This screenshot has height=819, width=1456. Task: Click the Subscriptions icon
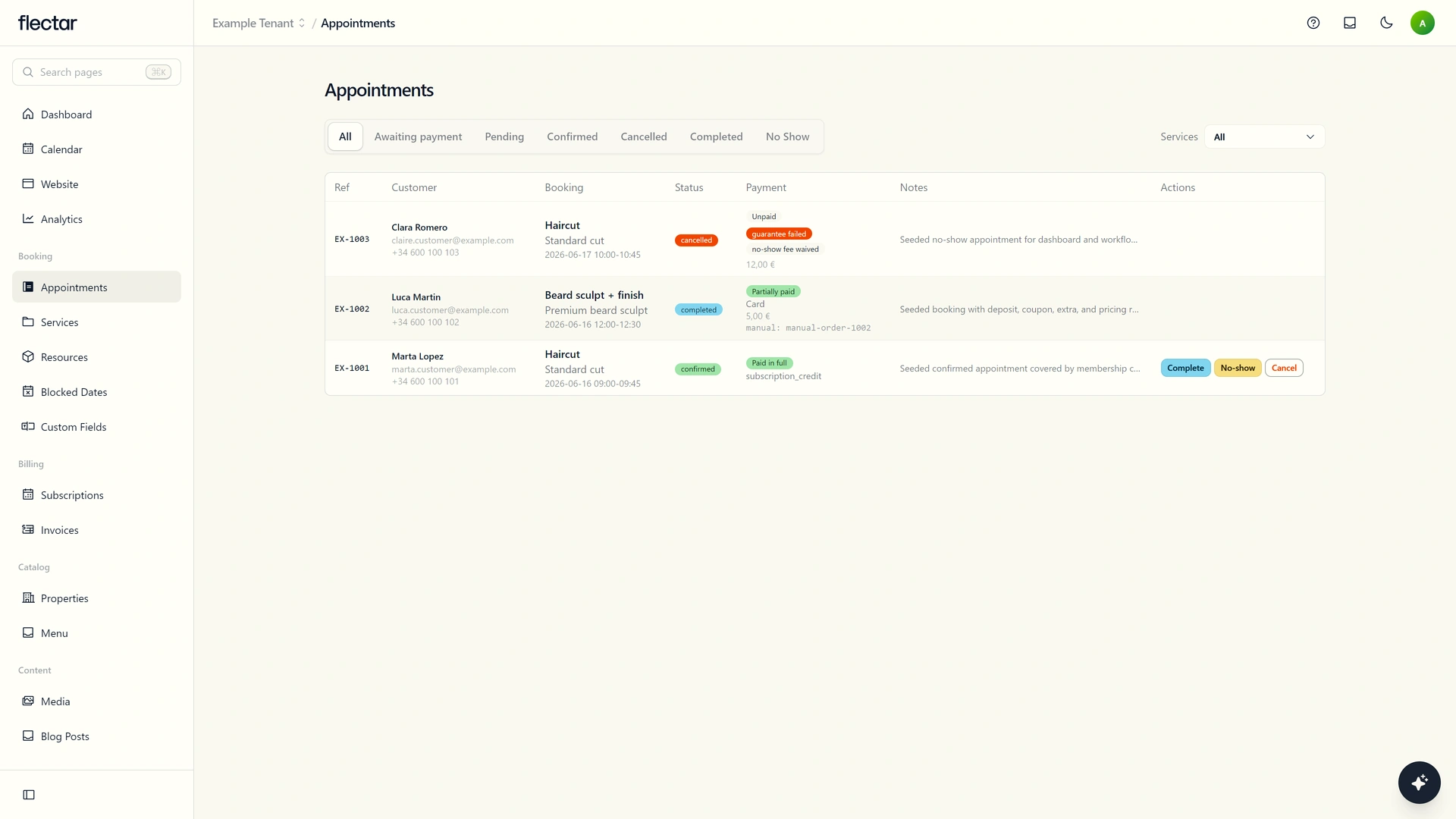[28, 494]
